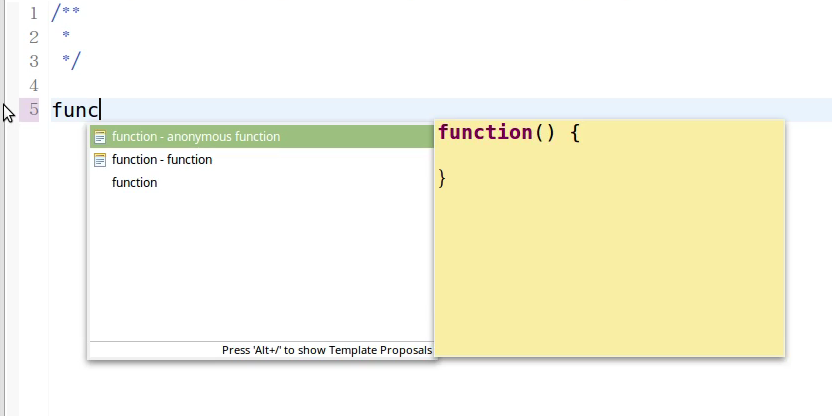Place cursor in typed 'func' text
832x416 pixels.
[75, 110]
